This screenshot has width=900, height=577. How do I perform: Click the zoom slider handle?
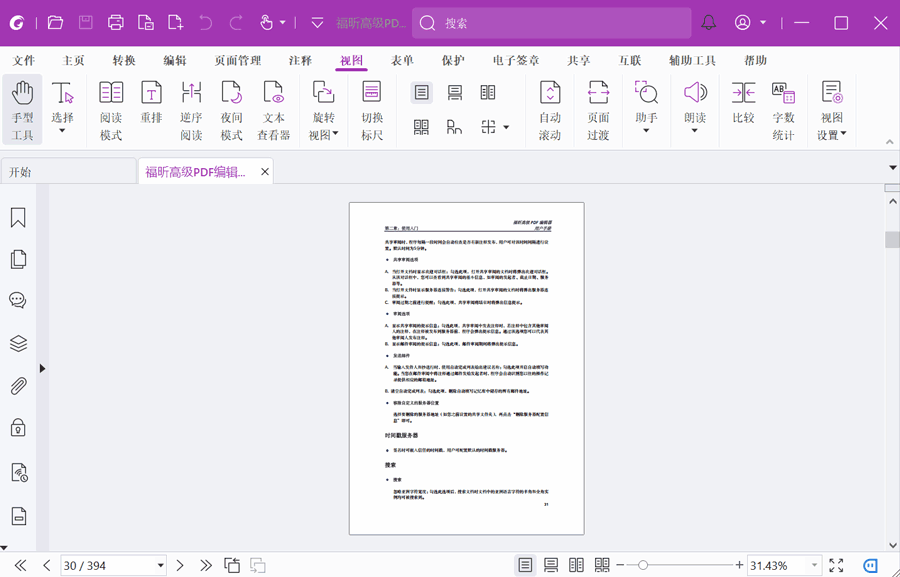pyautogui.click(x=643, y=566)
